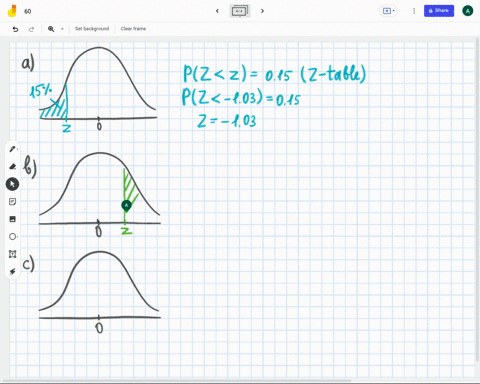
Task: Select the Pen tool
Action: [13, 149]
